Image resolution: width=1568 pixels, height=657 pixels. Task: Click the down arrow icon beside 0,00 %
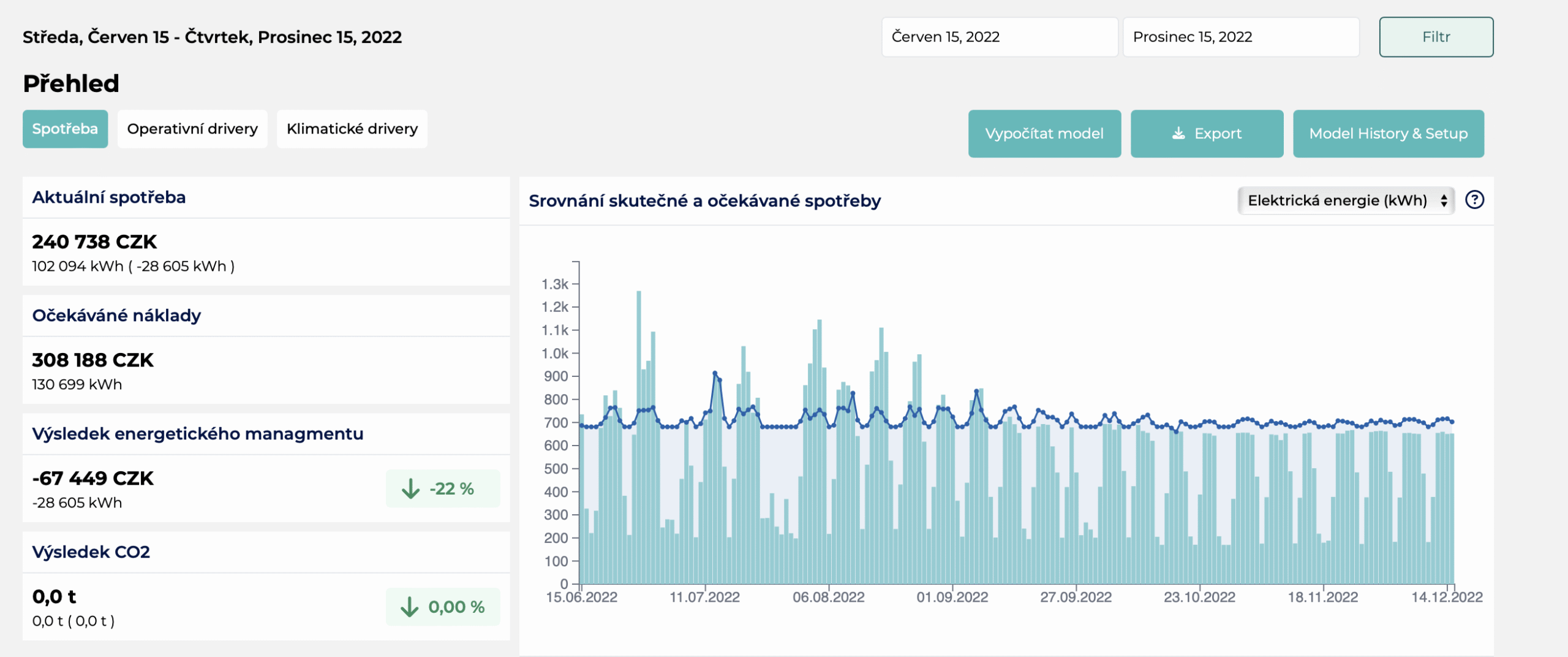click(410, 607)
